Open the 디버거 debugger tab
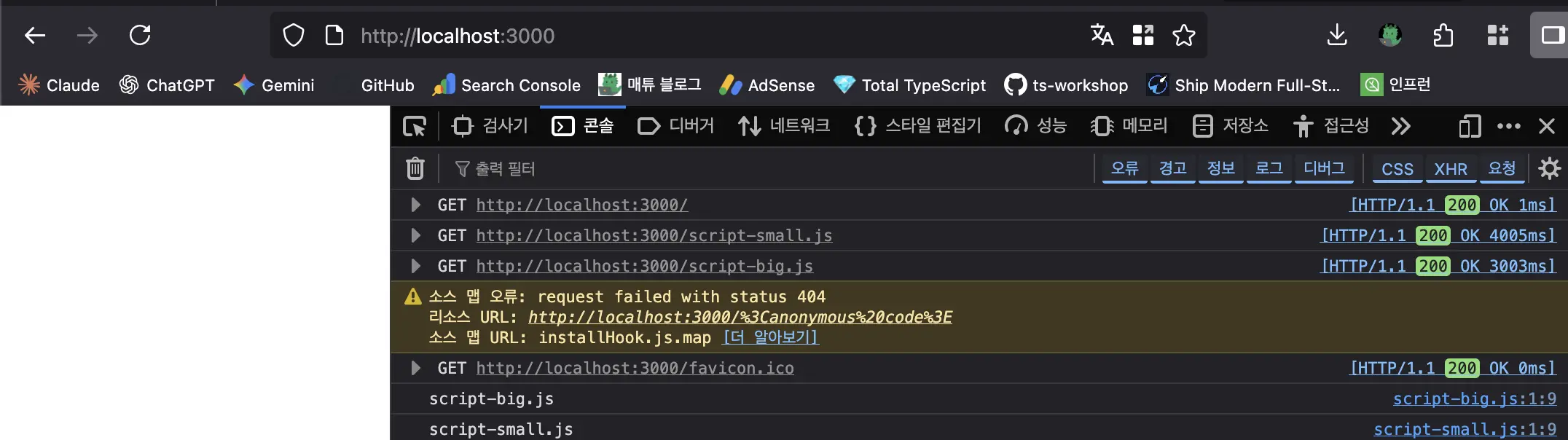Screen dimensions: 1568x440 [x=675, y=126]
